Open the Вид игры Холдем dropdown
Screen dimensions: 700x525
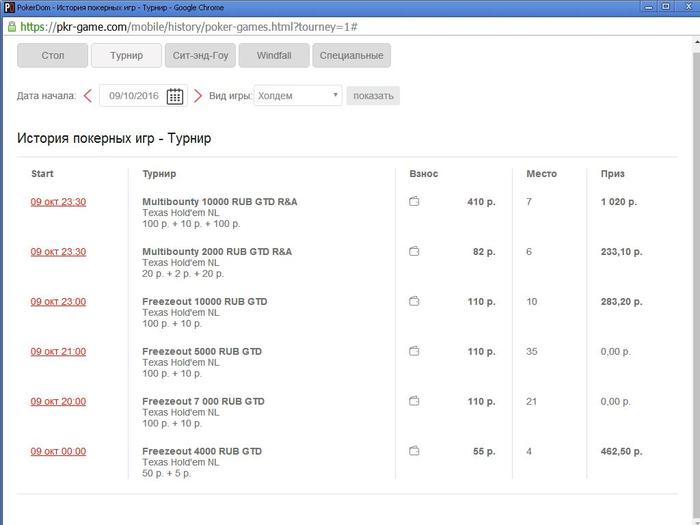click(298, 96)
